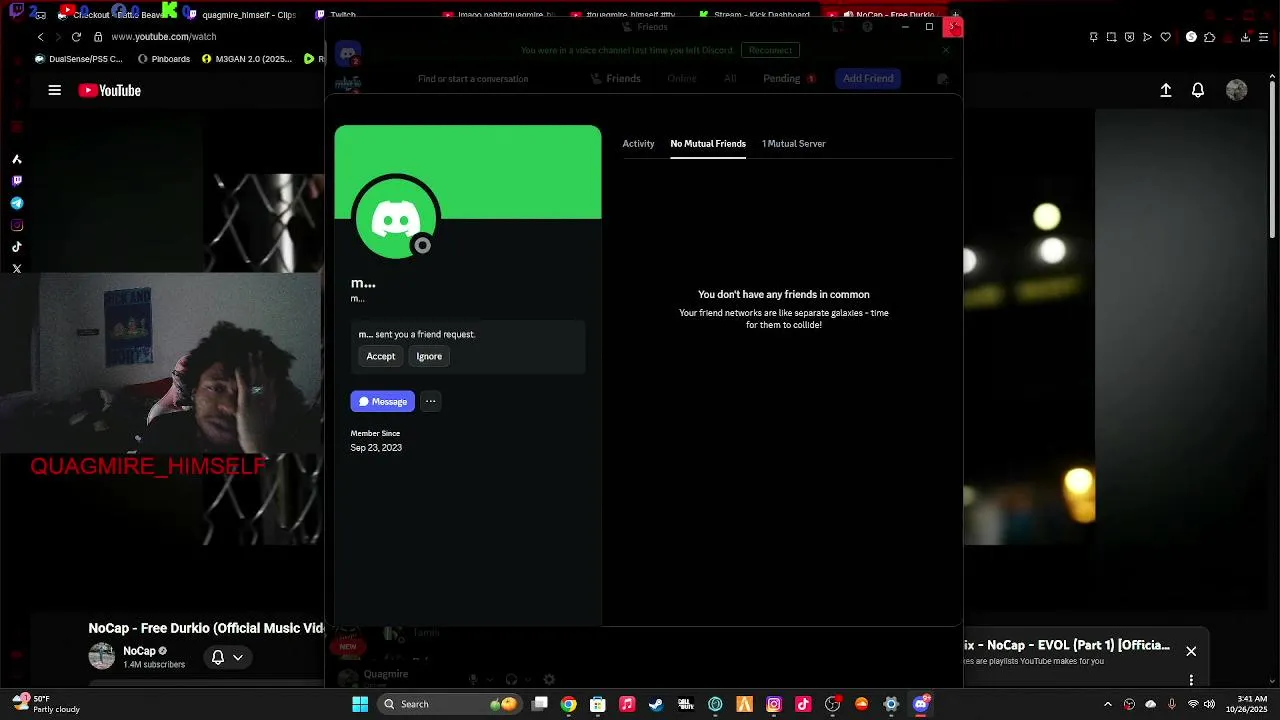1280x720 pixels.
Task: Open playlist panel three-dot menu
Action: (x=1191, y=680)
